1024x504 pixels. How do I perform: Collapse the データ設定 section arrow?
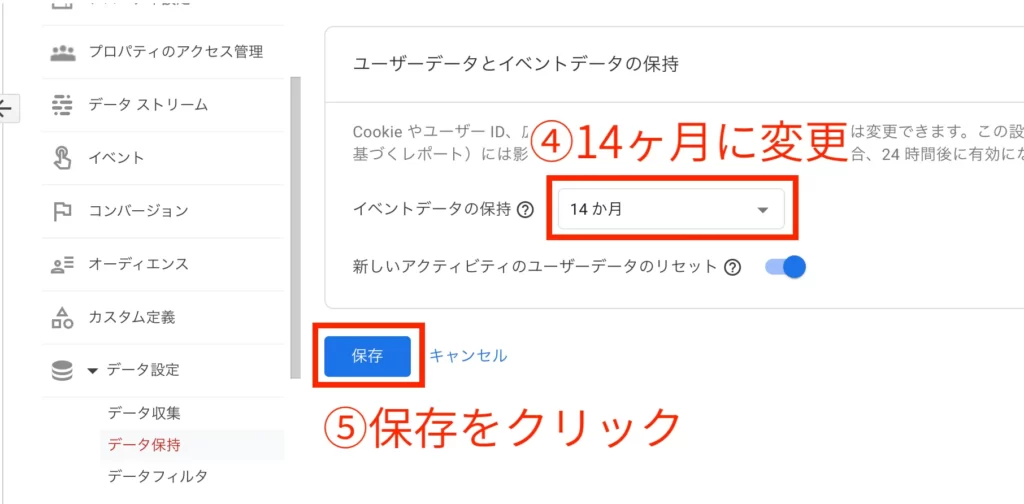[x=93, y=371]
